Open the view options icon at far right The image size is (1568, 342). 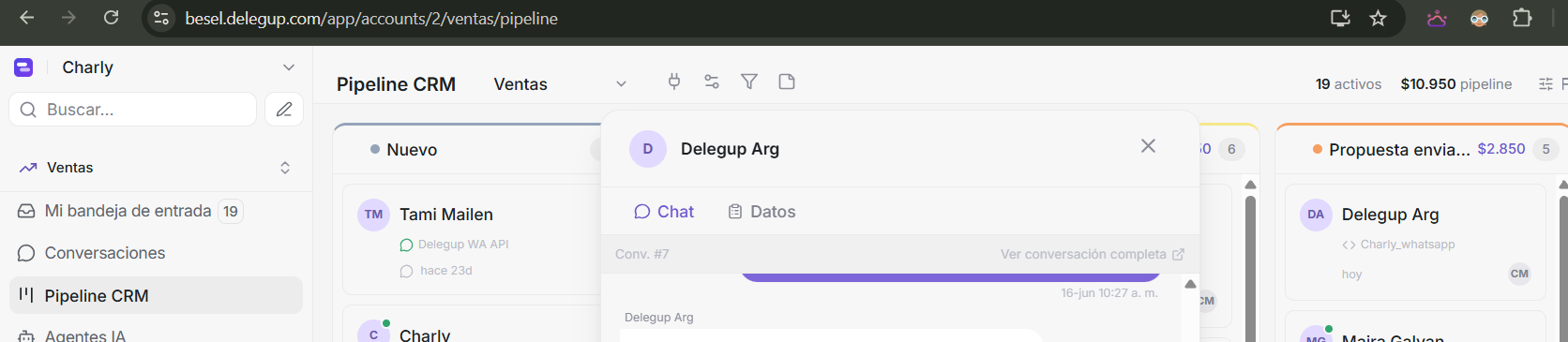click(x=1545, y=84)
